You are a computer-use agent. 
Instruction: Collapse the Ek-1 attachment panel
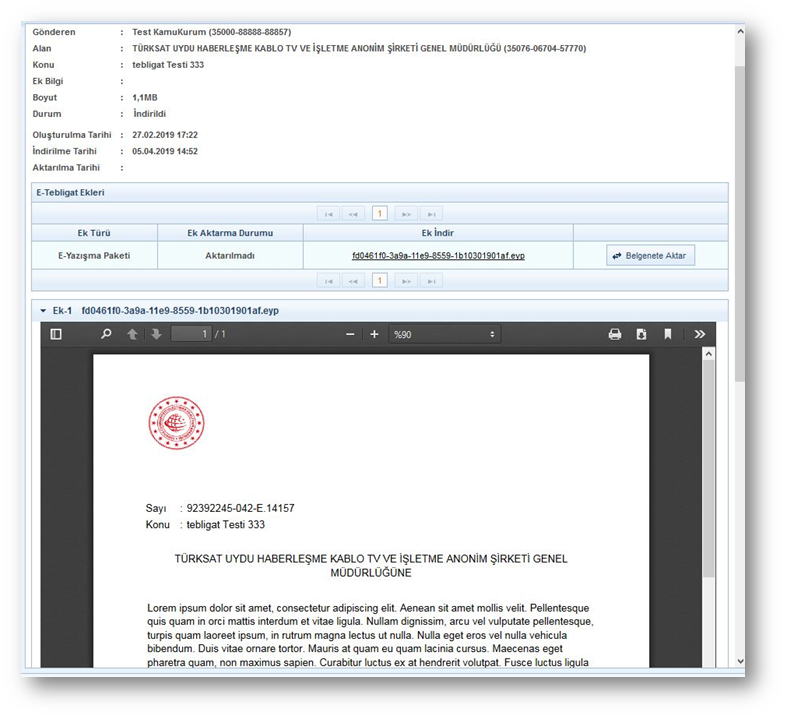(x=43, y=311)
